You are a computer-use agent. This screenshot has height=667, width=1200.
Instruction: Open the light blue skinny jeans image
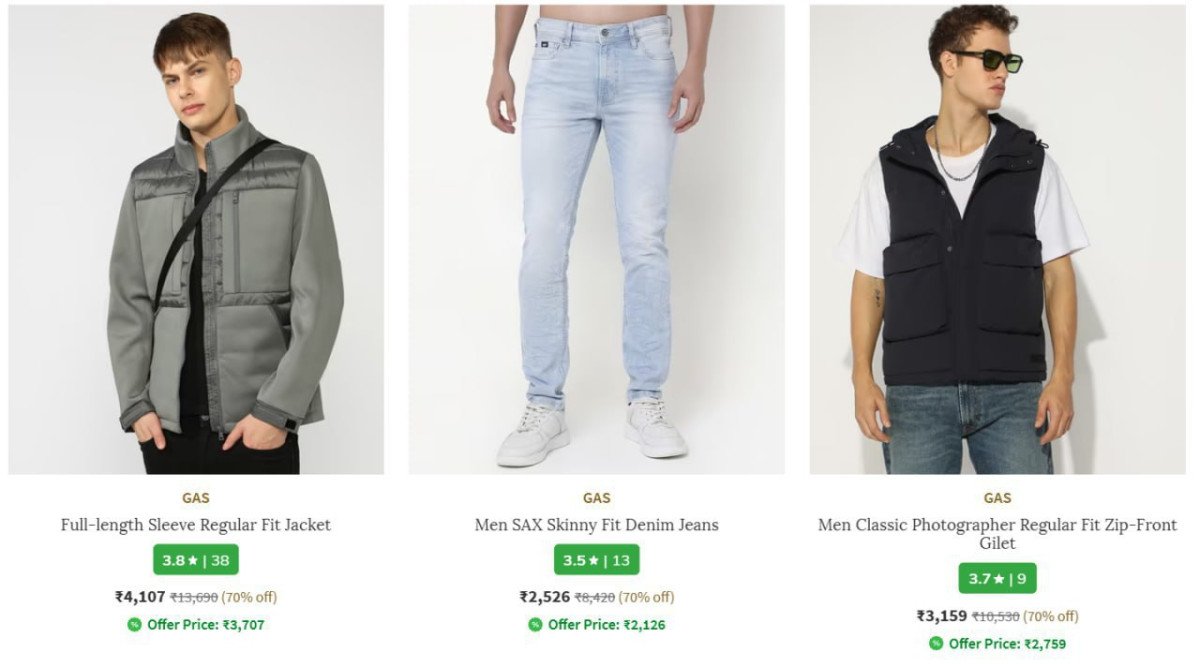click(x=596, y=240)
